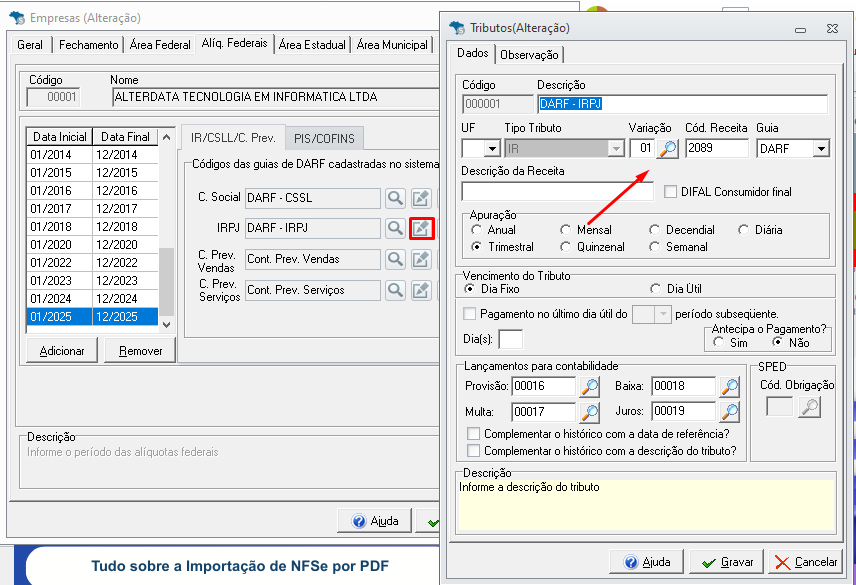The height and width of the screenshot is (585, 856).
Task: Click Gravar to save the tributo
Action: click(727, 562)
